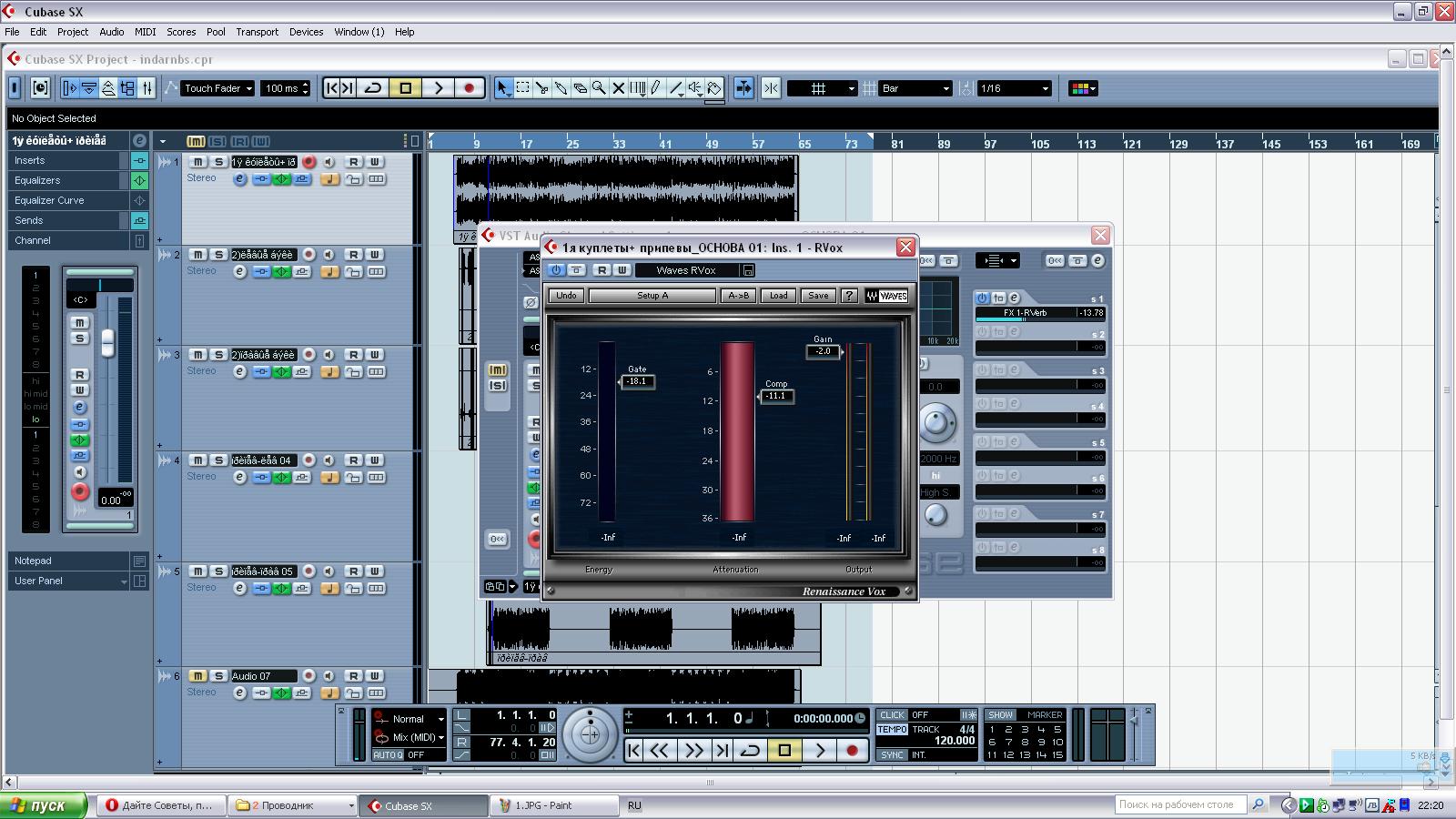Enable Write automation on Audio 07 track
The width and height of the screenshot is (1456, 819).
click(374, 676)
